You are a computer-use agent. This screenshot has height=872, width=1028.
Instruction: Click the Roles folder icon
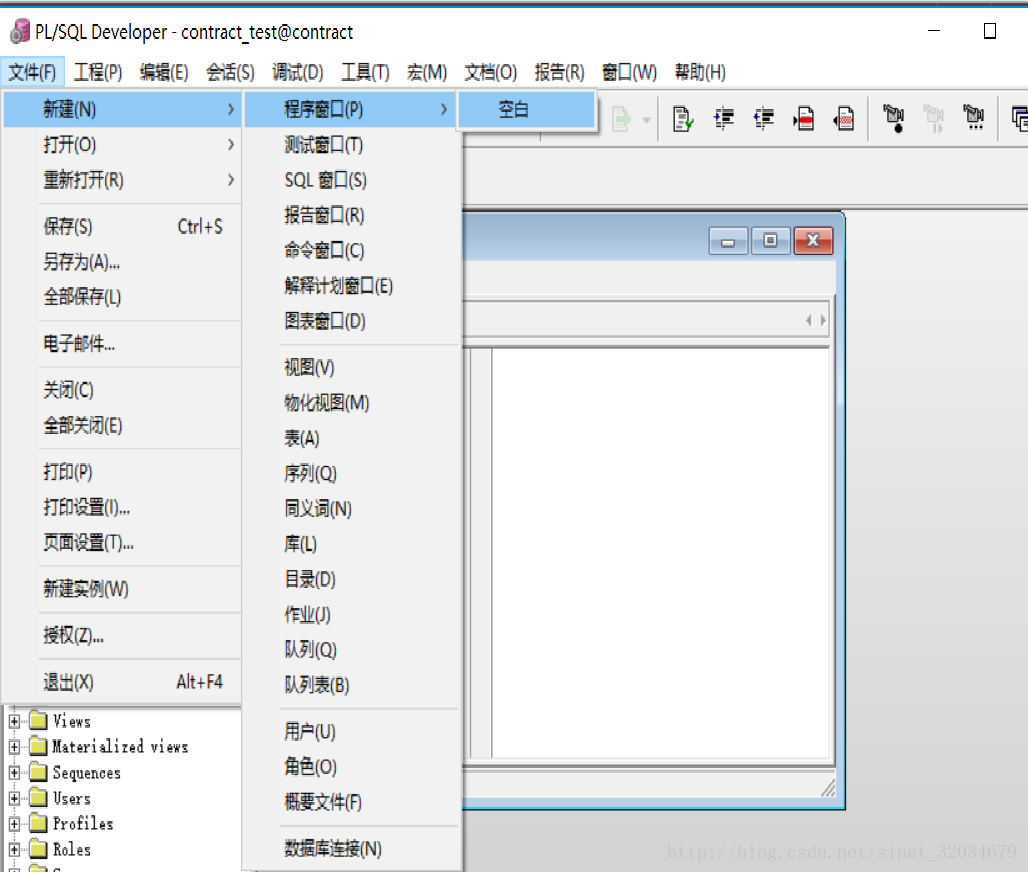39,849
